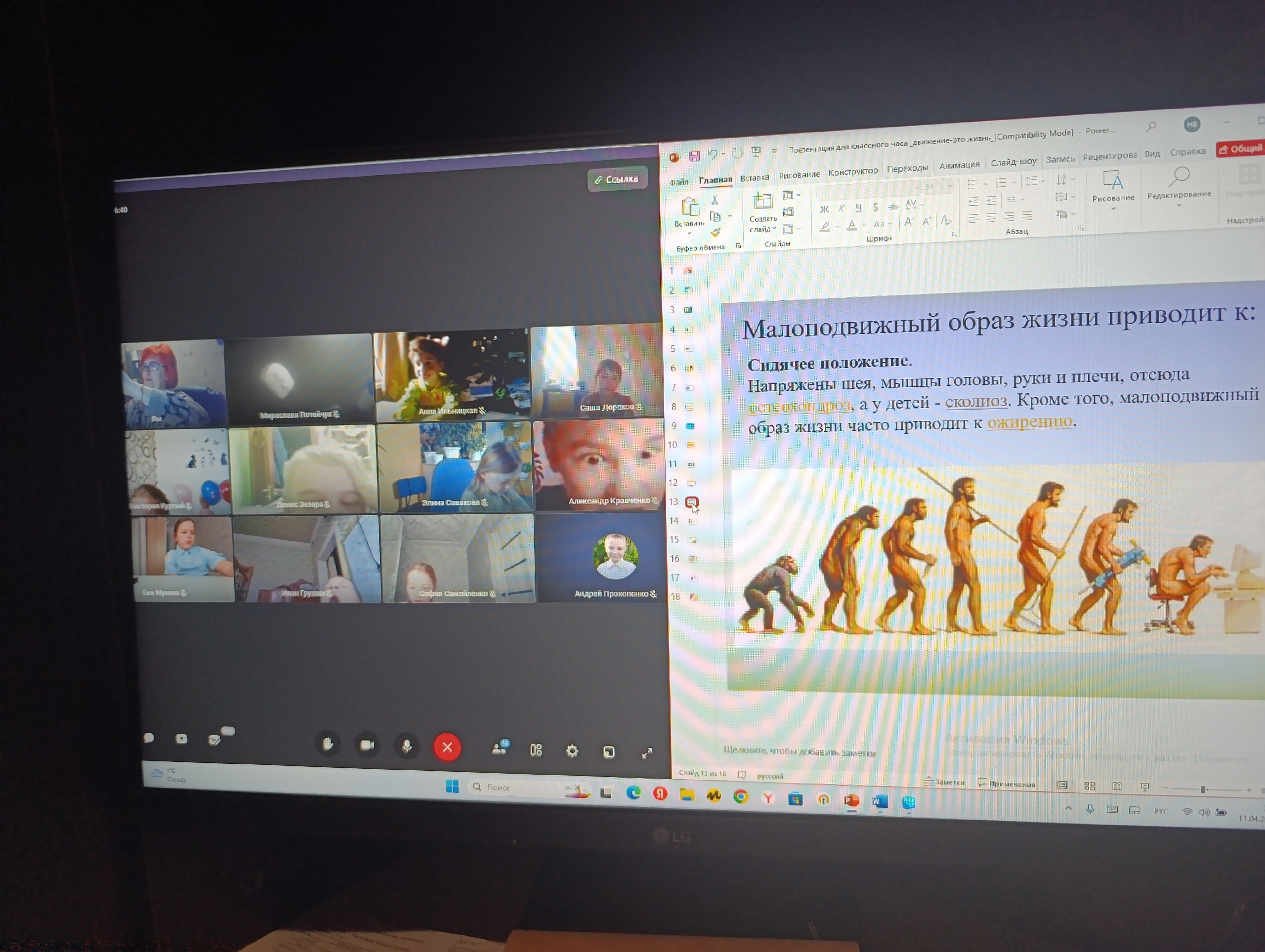Open the numbered list dropdown
Image resolution: width=1265 pixels, height=952 pixels.
click(x=1014, y=182)
